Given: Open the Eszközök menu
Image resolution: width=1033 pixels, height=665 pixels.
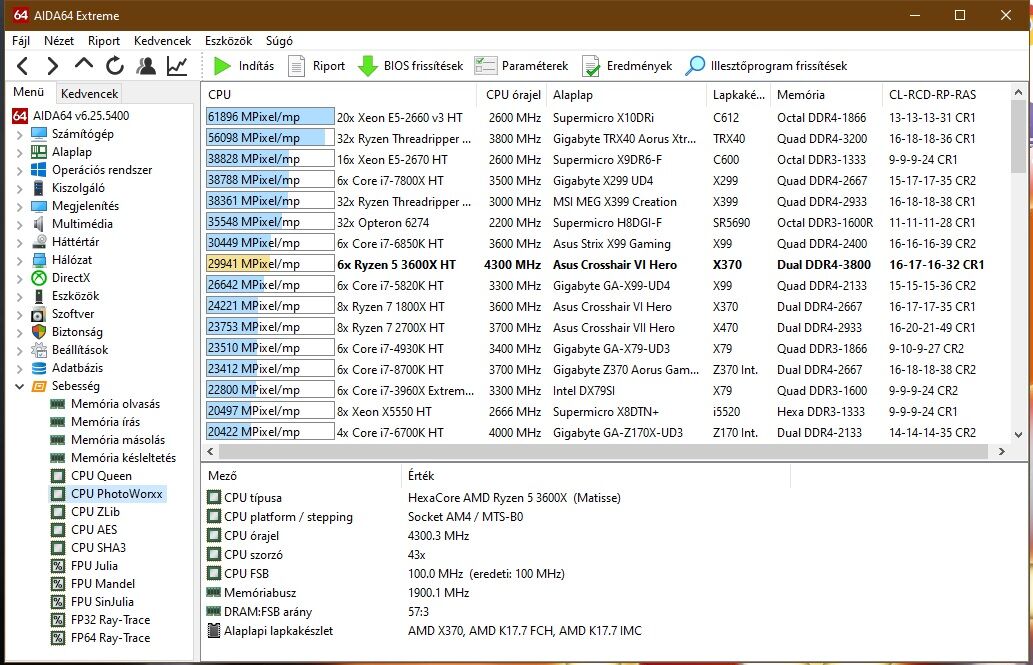Looking at the screenshot, I should pos(229,41).
